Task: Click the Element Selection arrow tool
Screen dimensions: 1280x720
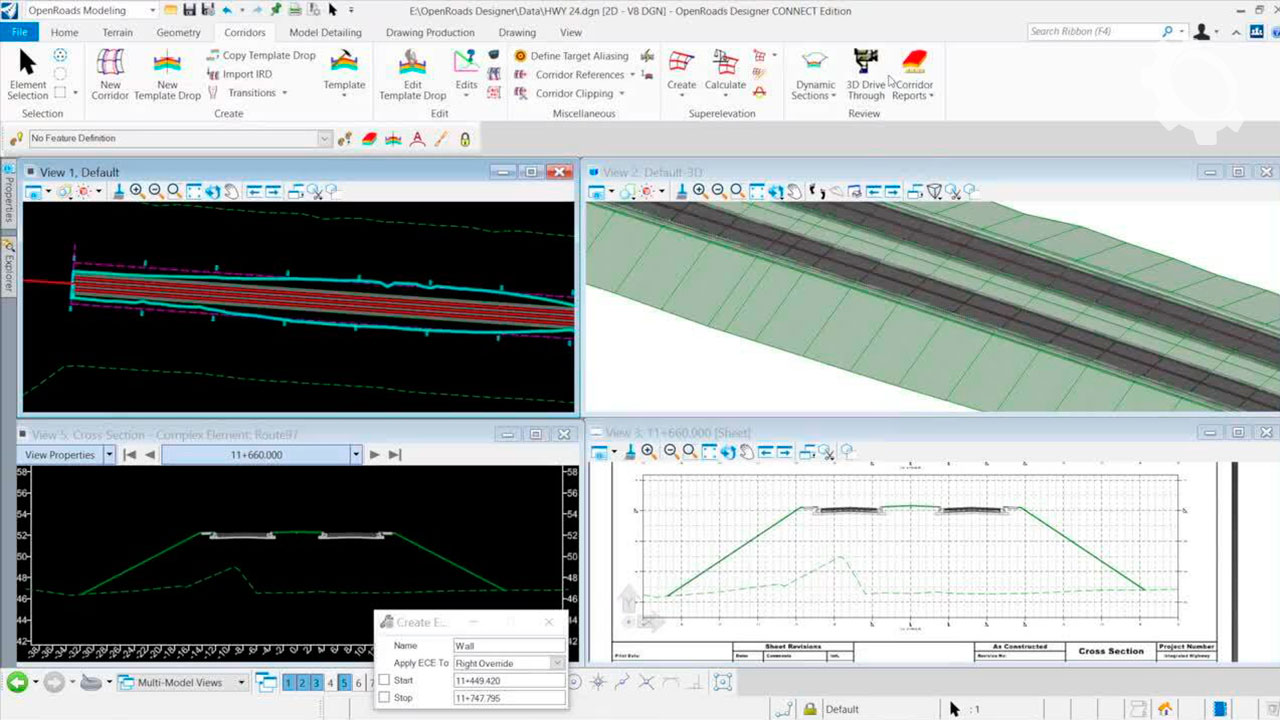Action: click(27, 63)
